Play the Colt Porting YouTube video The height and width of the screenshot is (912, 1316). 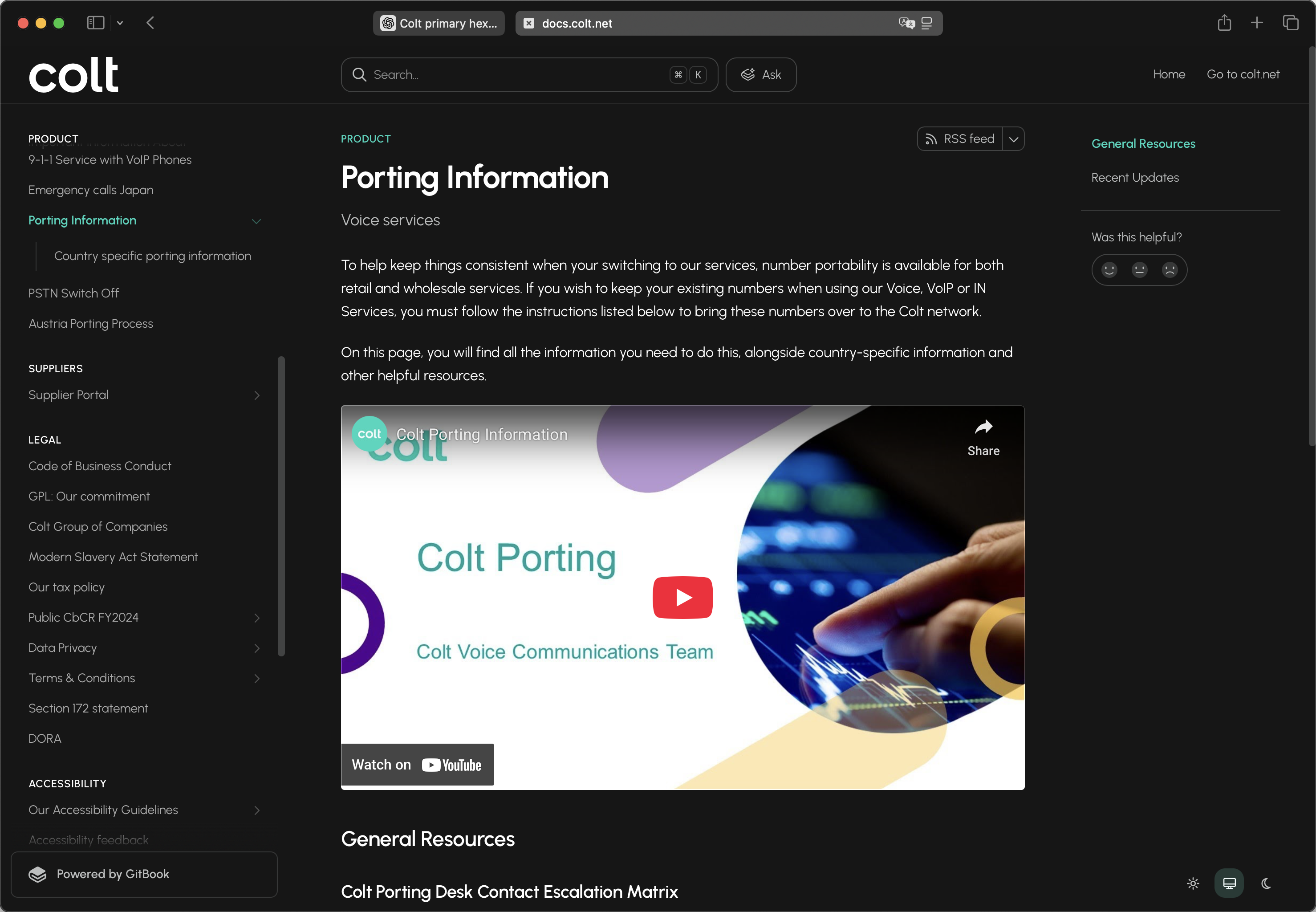click(x=682, y=597)
